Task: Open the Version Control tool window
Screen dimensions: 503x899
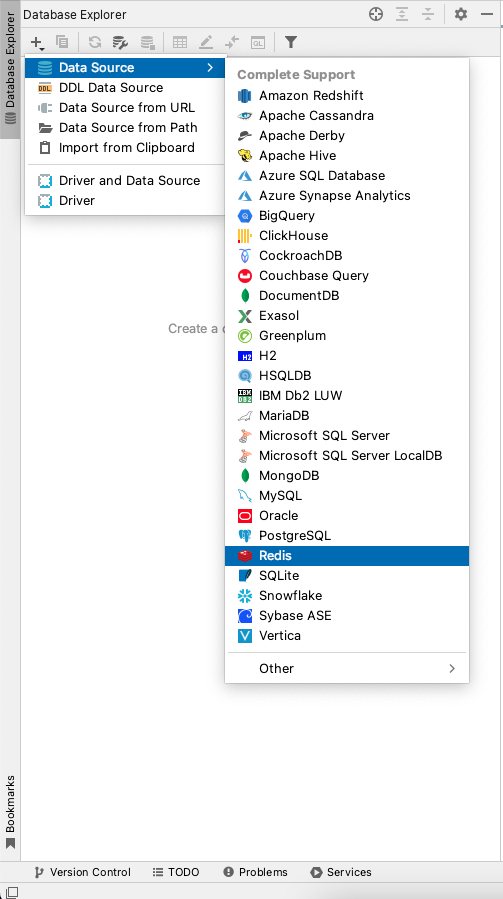Action: coord(83,872)
